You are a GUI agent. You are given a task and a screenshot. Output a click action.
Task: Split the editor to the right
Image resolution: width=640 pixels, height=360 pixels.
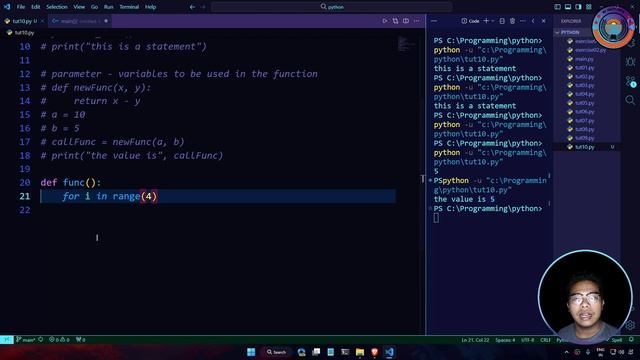406,21
